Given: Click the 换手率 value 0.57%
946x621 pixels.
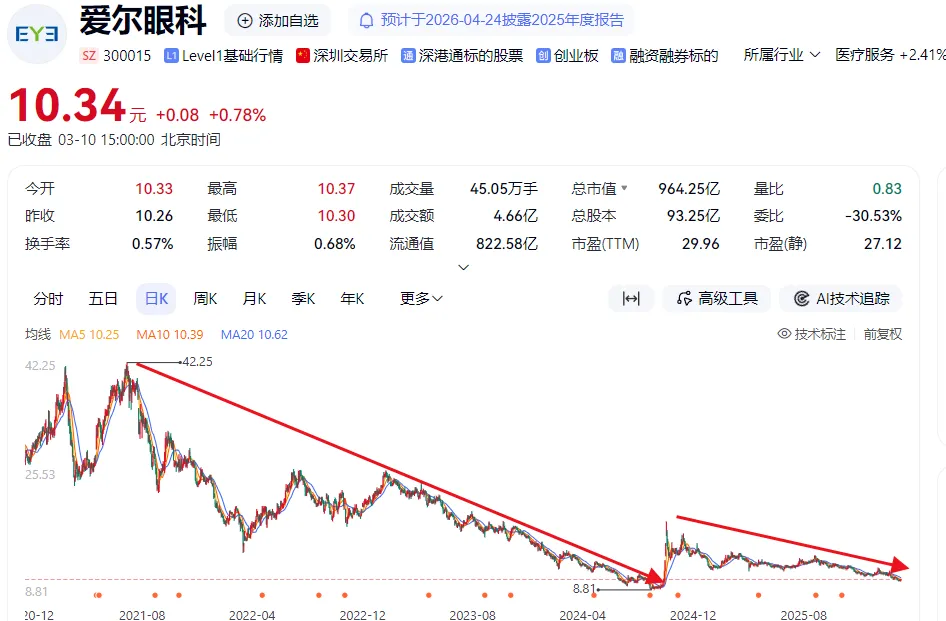Looking at the screenshot, I should point(153,244).
